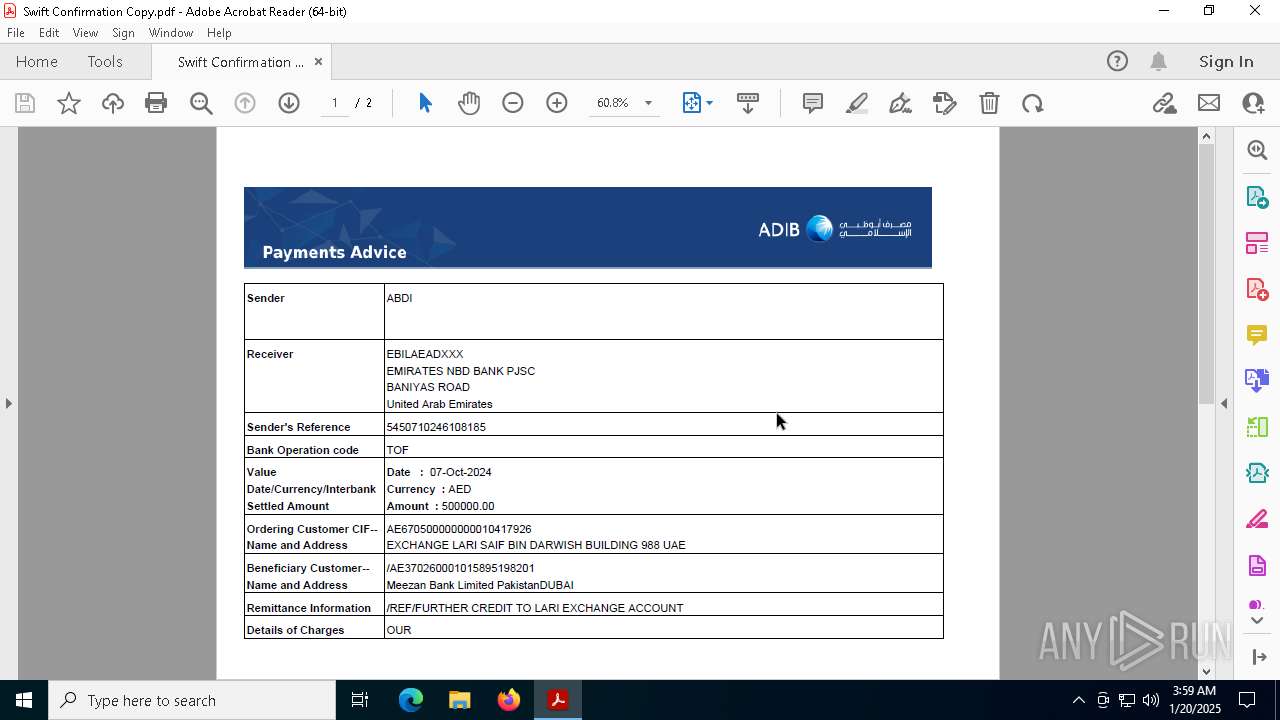Open the search magnifier in right pane

click(x=1257, y=150)
